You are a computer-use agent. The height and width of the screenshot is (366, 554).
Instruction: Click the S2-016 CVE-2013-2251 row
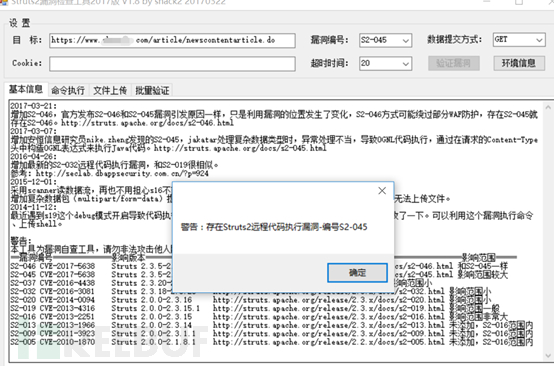pos(259,317)
